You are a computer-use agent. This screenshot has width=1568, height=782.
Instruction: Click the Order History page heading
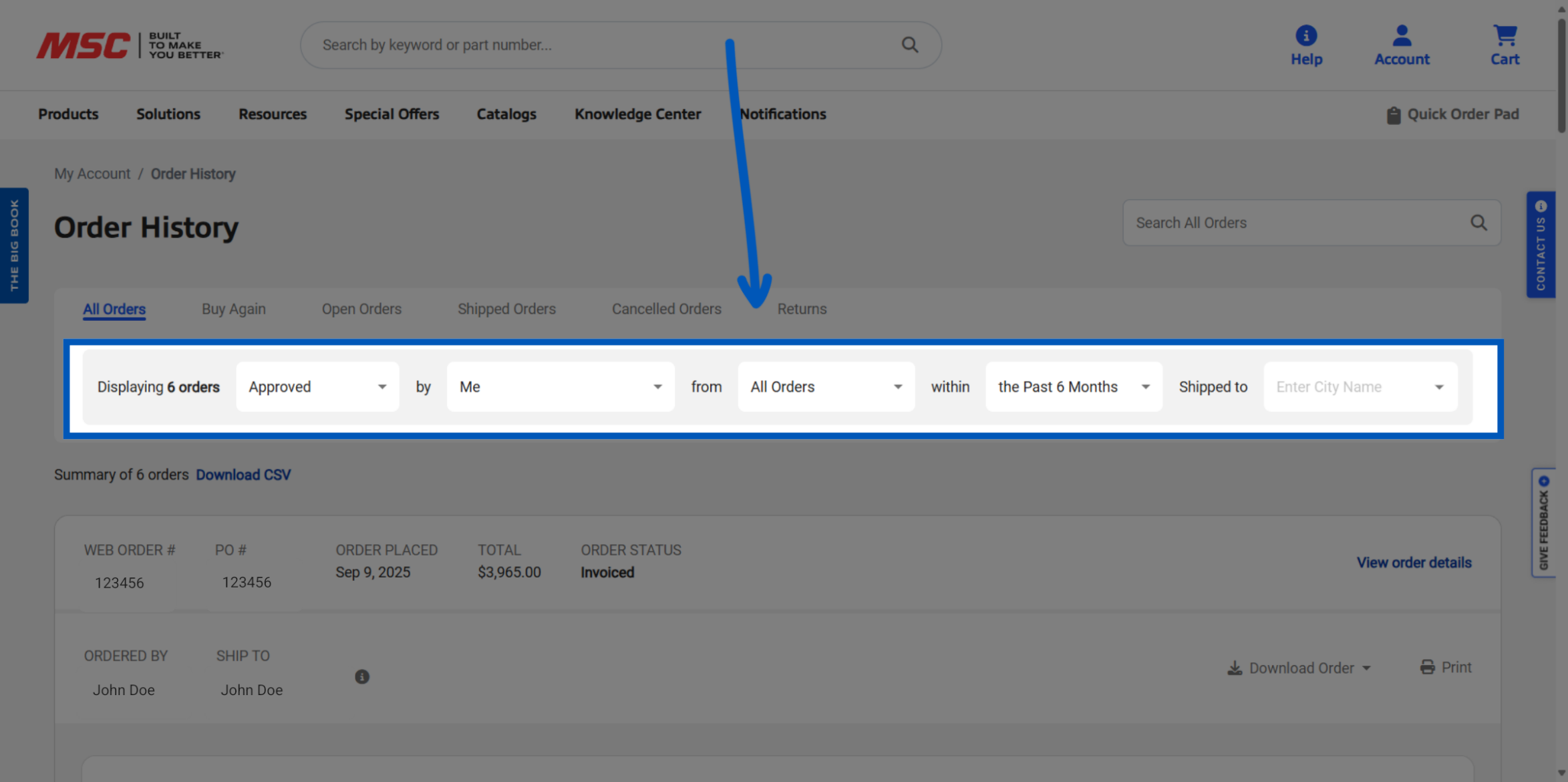coord(146,227)
